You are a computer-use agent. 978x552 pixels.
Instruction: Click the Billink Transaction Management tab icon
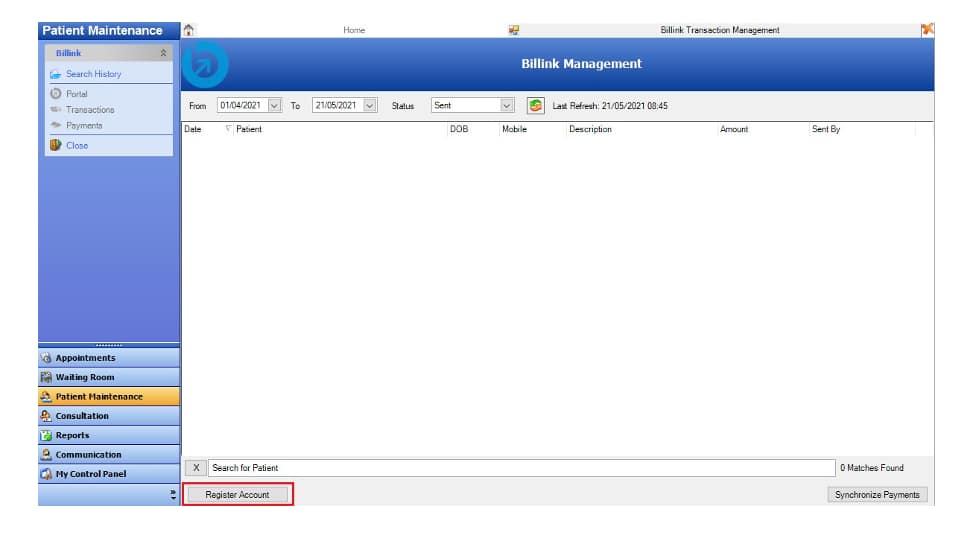coord(514,30)
